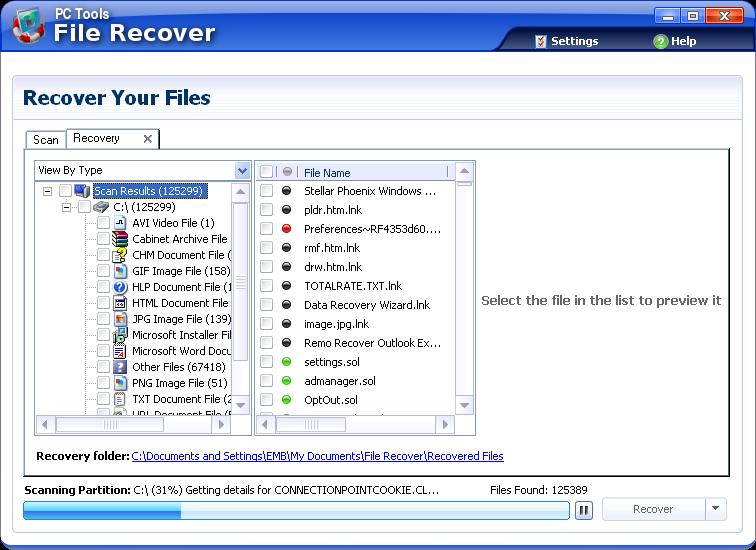Screen dimensions: 756x550
Task: Click the green status dot for admanager.sol
Action: tap(286, 381)
